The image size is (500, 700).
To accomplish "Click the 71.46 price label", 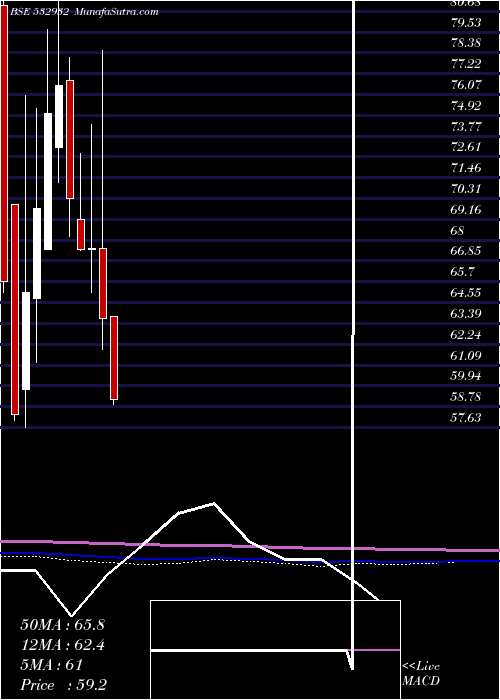I will (467, 168).
